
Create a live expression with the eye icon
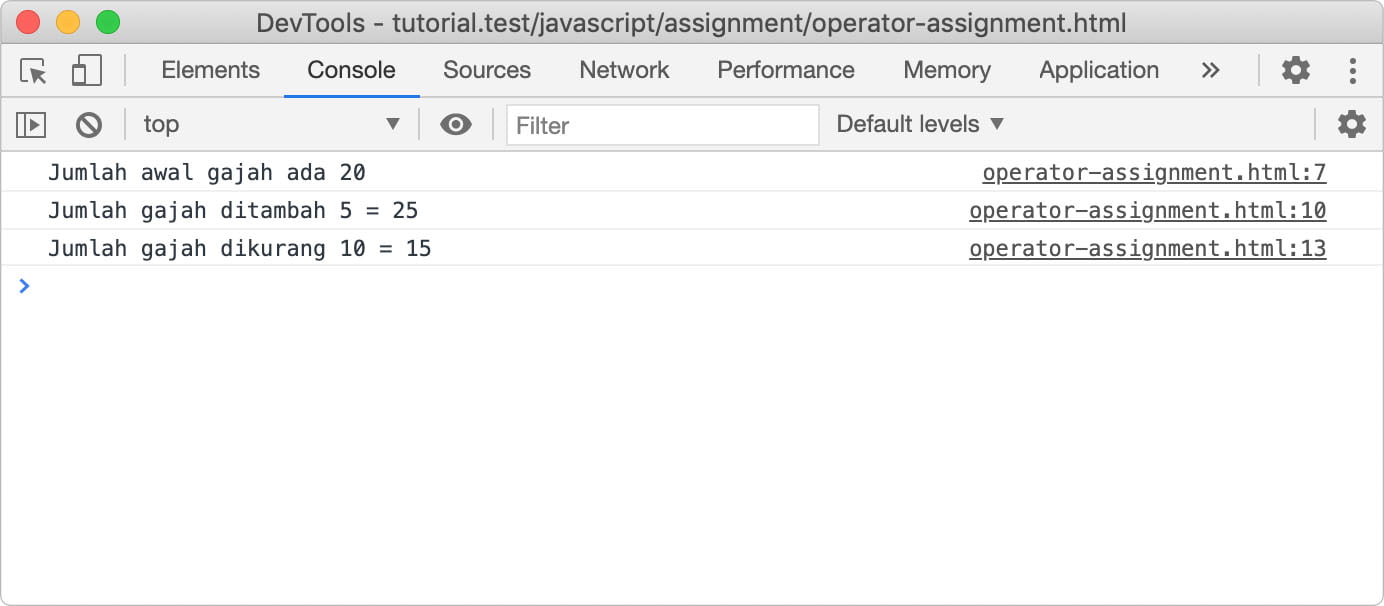coord(456,124)
